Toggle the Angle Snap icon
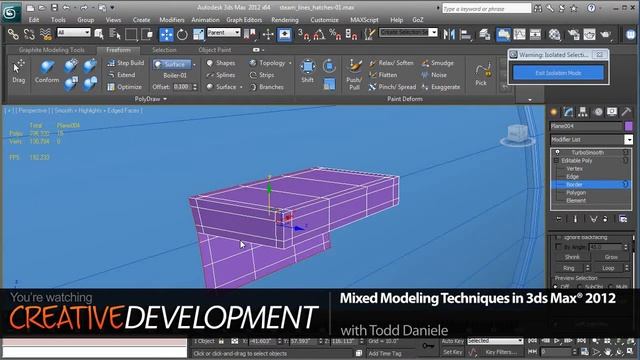Image resolution: width=640 pixels, height=360 pixels. [319, 35]
